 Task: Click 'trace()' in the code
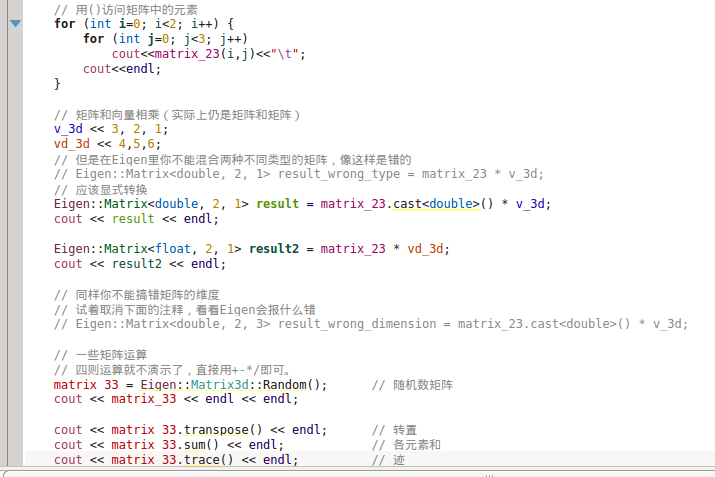[x=208, y=459]
